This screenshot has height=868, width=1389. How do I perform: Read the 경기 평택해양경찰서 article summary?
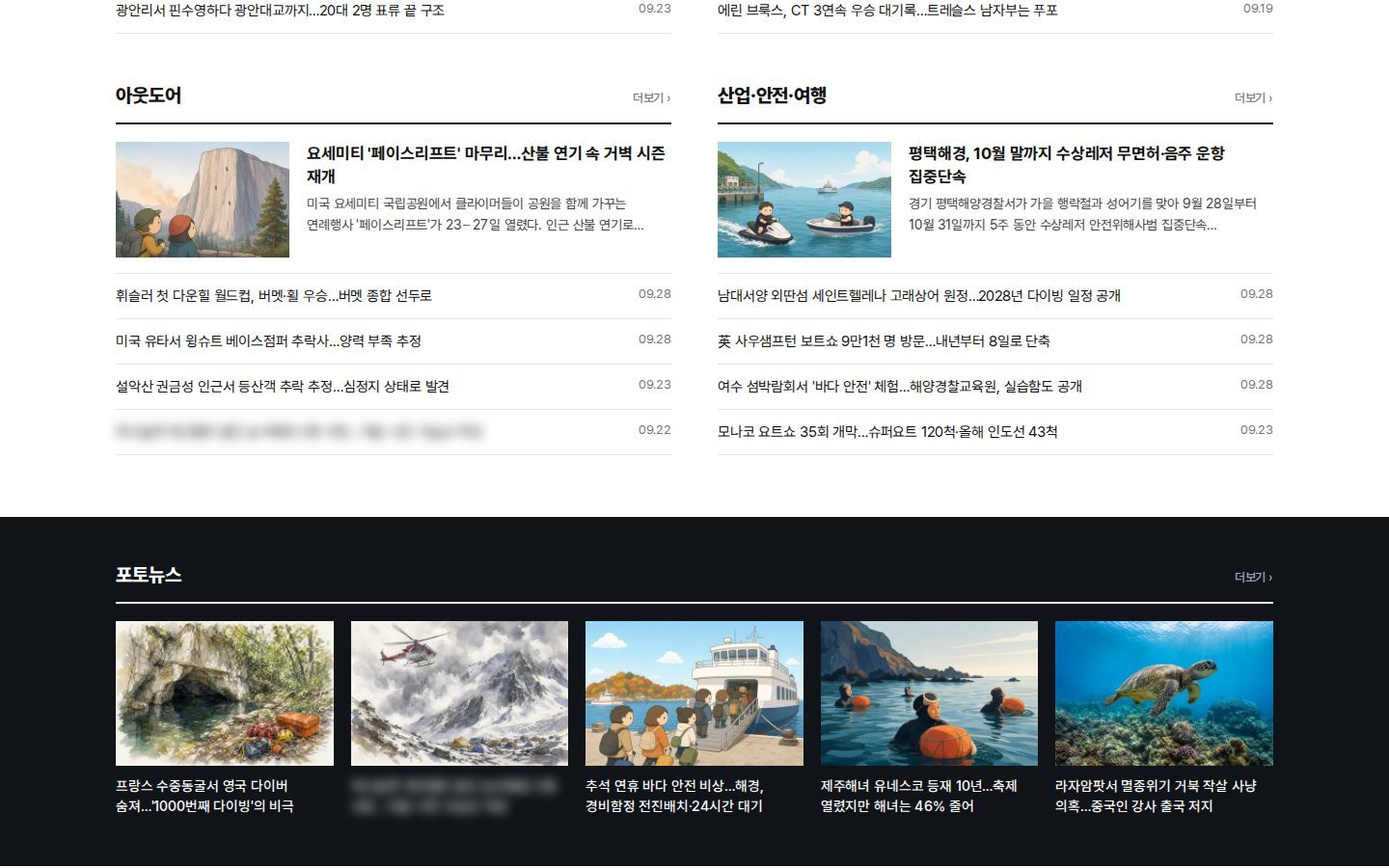(1082, 214)
